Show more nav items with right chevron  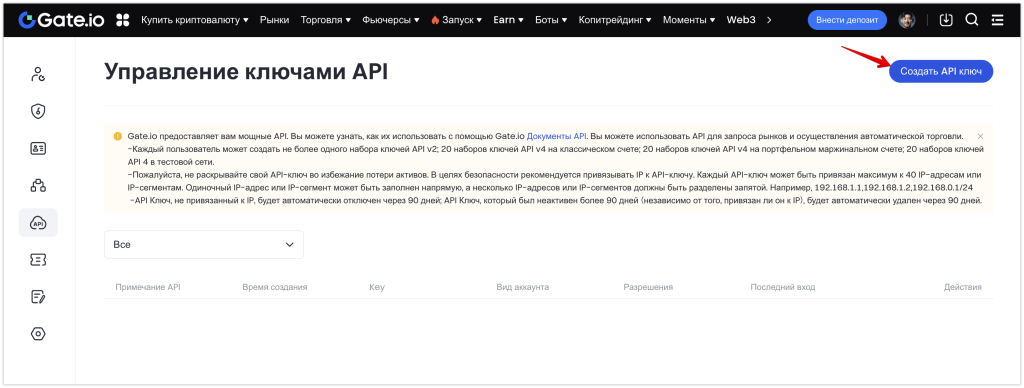pyautogui.click(x=769, y=20)
